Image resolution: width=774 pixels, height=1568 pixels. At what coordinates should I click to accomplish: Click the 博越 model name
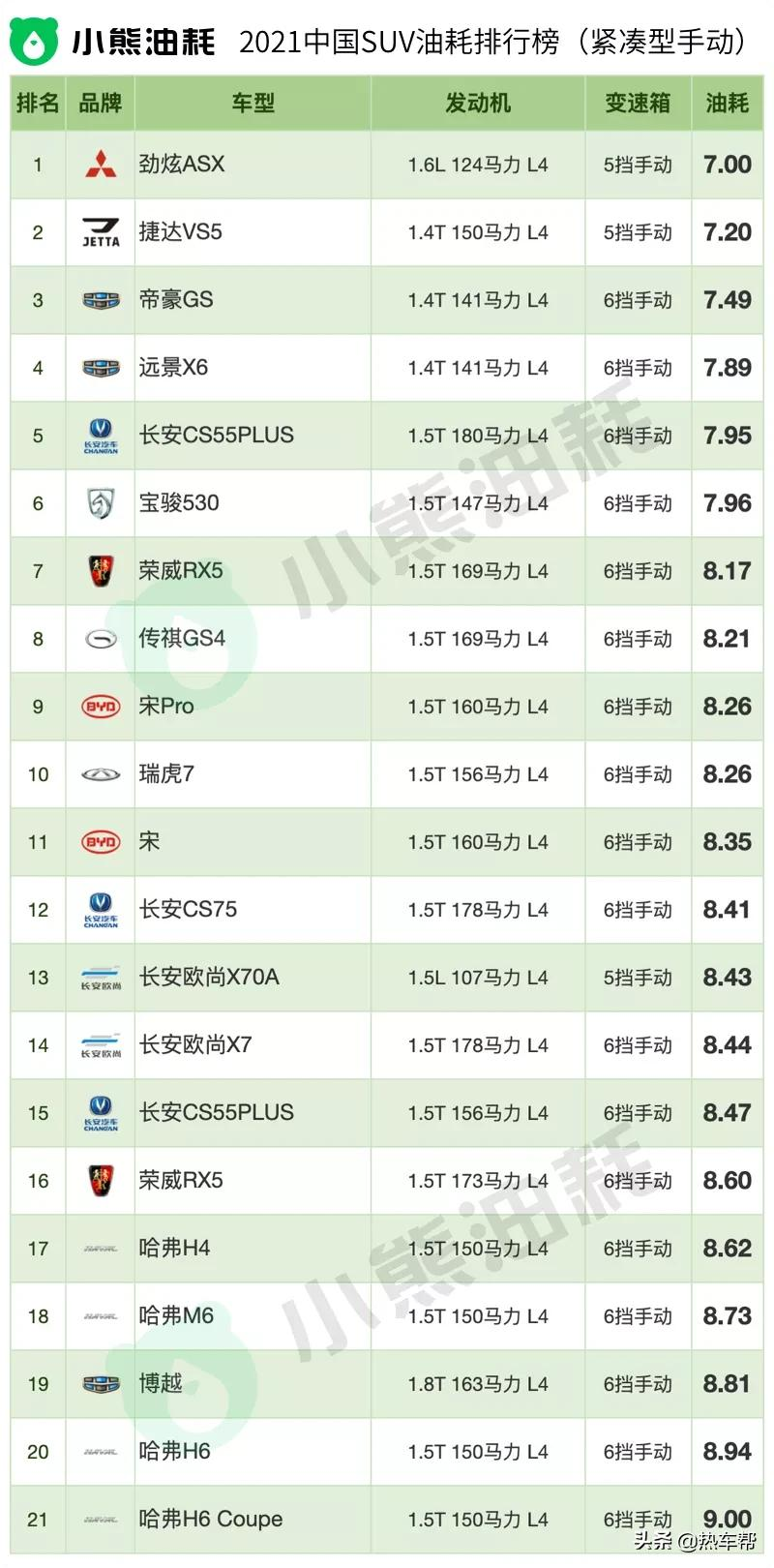tap(161, 1383)
